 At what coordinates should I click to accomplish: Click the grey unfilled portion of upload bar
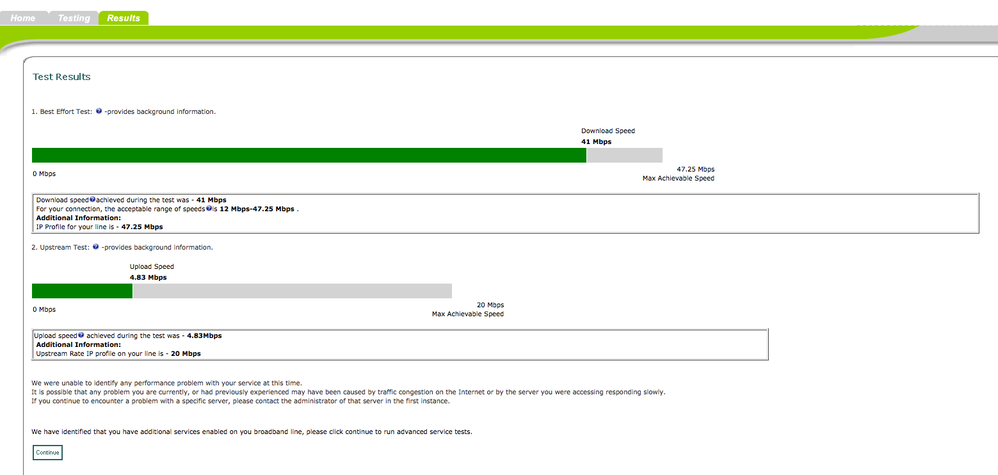pos(292,291)
